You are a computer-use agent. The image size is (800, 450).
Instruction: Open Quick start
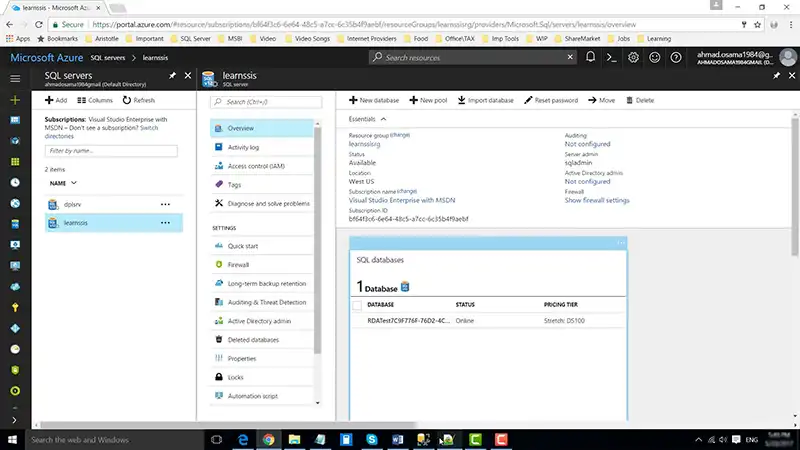262,246
